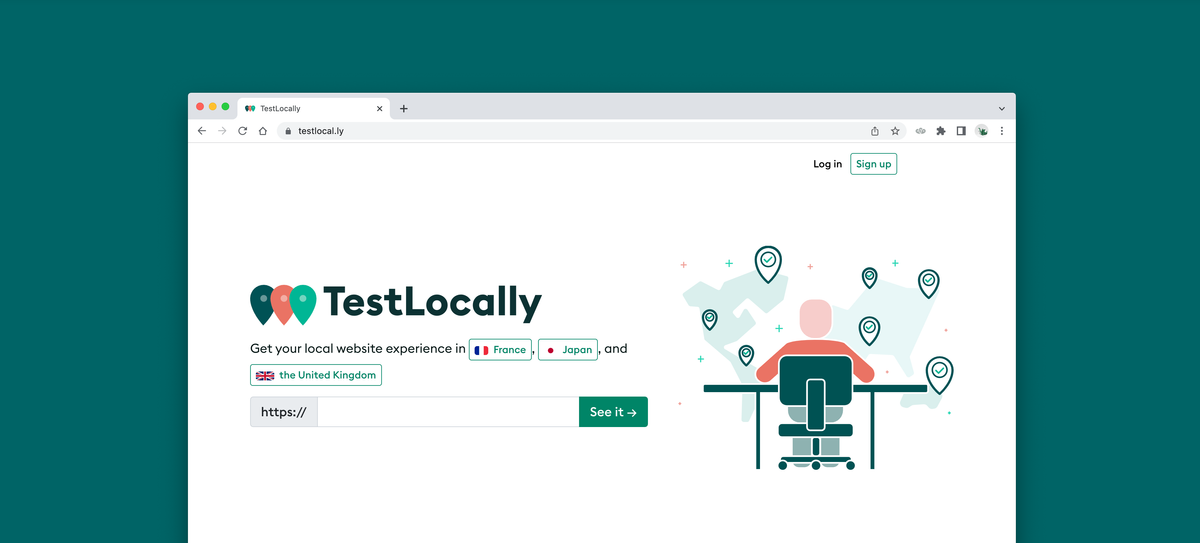Open the Chrome profile avatar
This screenshot has width=1200, height=543.
pos(982,131)
